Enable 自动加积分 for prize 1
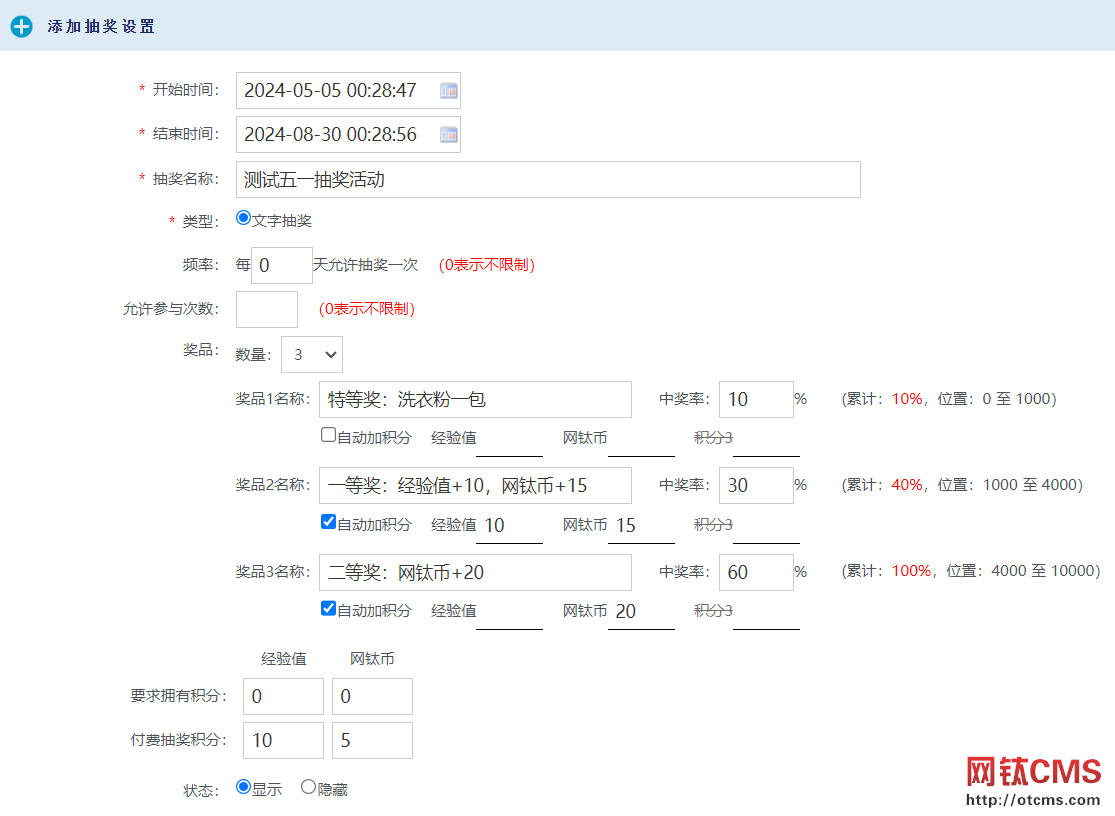 pyautogui.click(x=328, y=435)
